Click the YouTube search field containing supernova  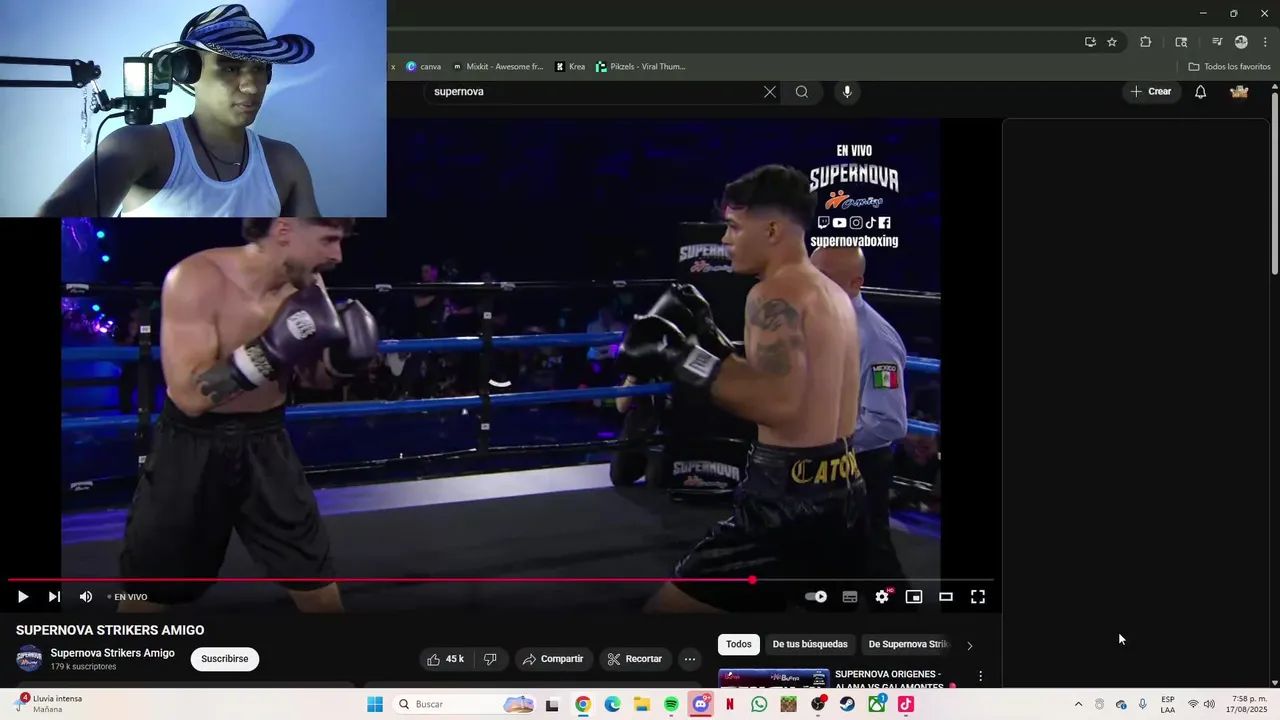coord(595,92)
